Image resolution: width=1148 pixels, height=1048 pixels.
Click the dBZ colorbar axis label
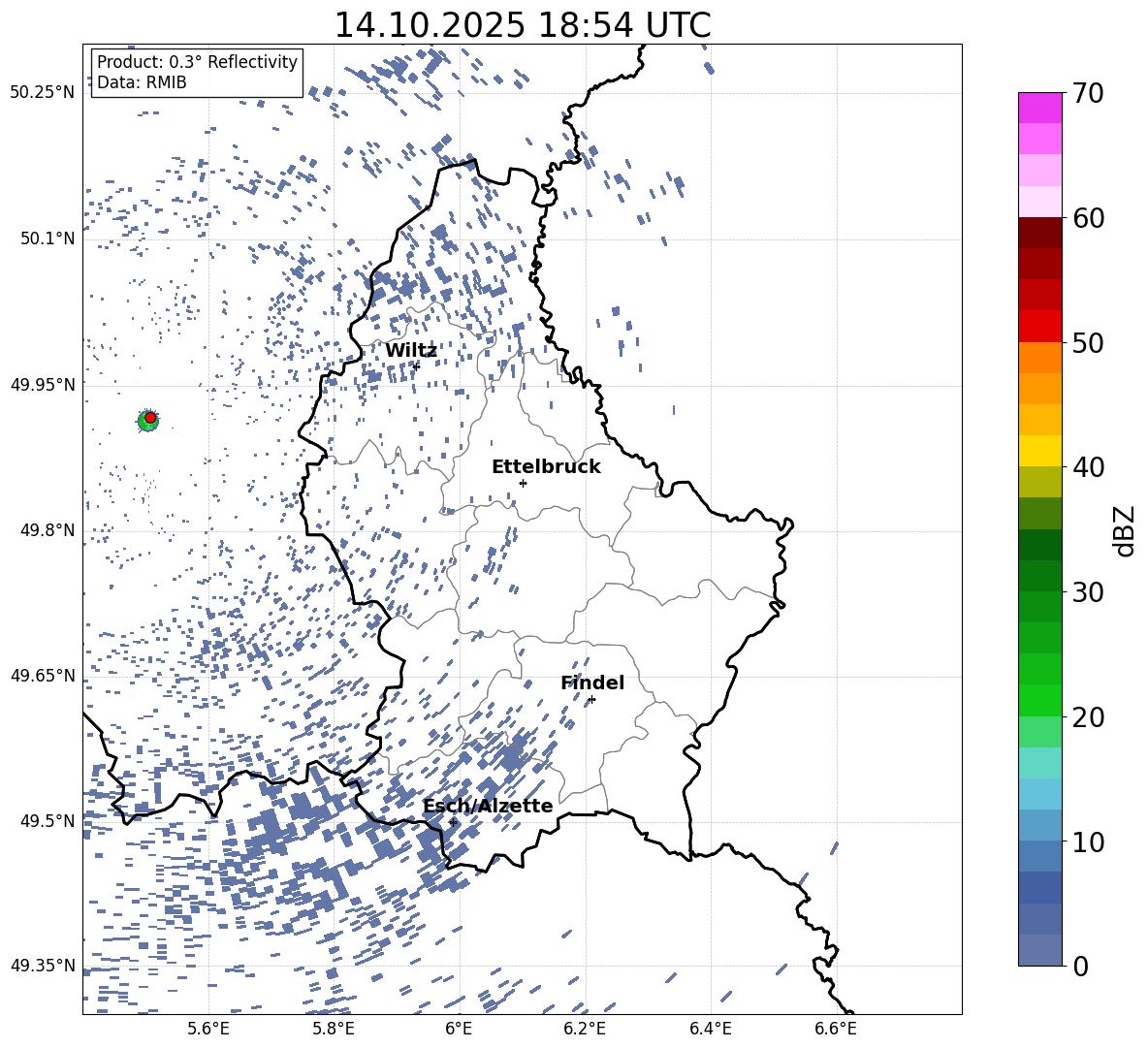point(1126,530)
